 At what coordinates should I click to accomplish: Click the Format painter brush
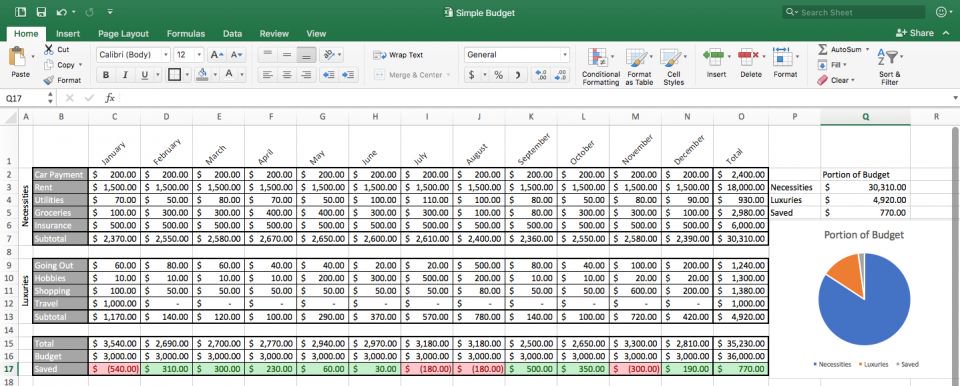(49, 80)
